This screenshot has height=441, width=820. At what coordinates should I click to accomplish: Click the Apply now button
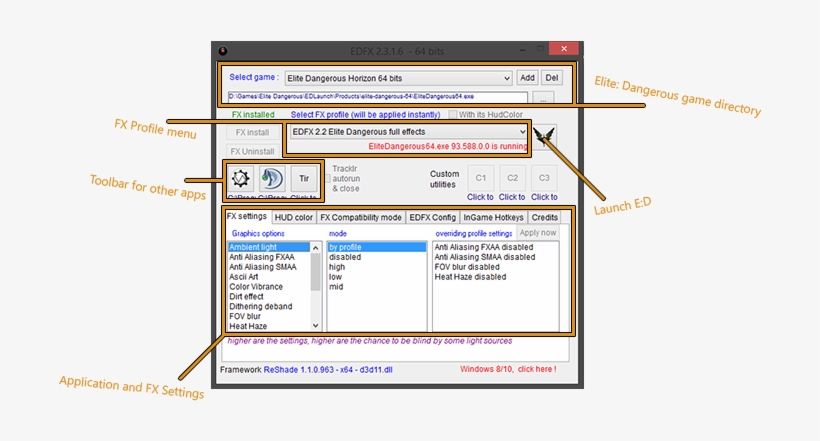pos(538,233)
